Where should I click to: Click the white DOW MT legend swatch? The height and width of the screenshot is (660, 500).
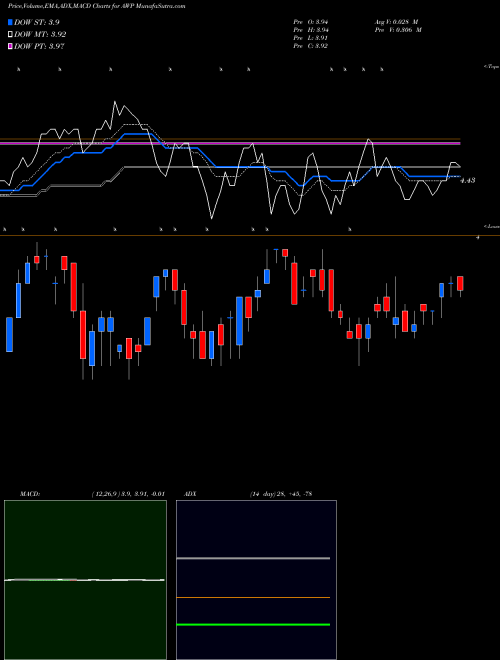click(x=10, y=34)
